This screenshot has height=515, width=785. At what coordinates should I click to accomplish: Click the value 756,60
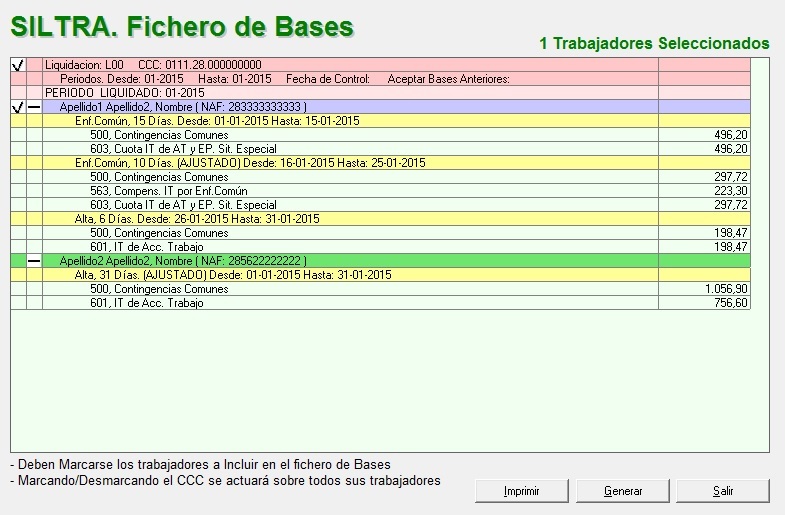[730, 303]
